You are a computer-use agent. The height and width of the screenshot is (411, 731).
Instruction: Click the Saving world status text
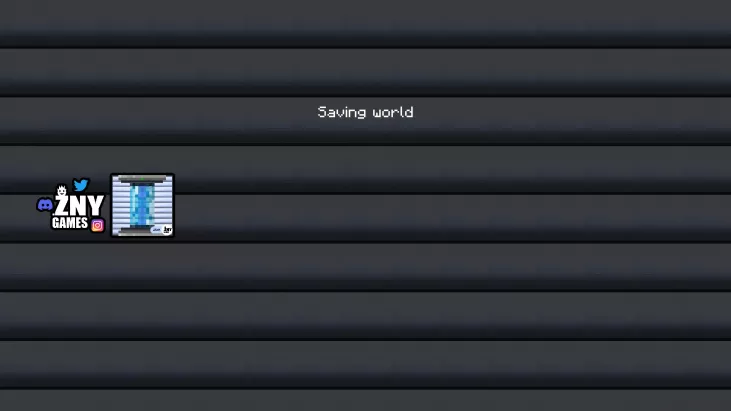point(365,112)
